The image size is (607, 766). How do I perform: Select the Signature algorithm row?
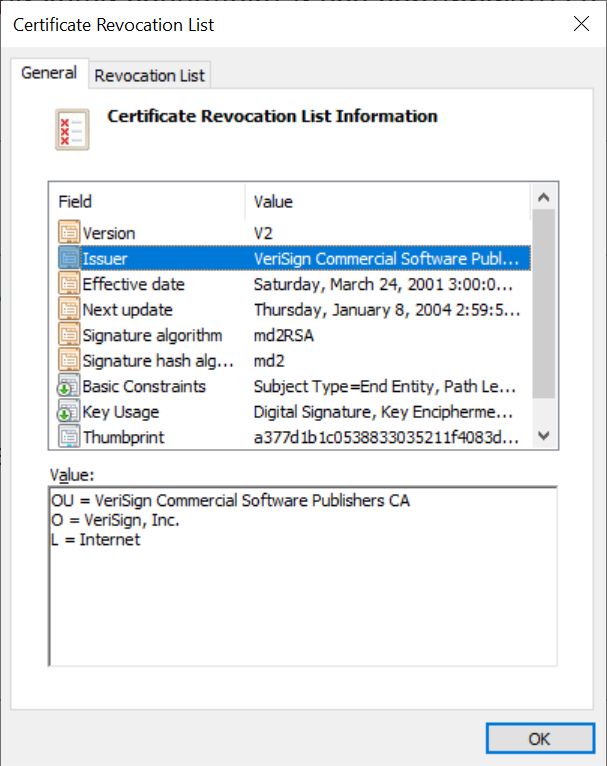click(294, 335)
